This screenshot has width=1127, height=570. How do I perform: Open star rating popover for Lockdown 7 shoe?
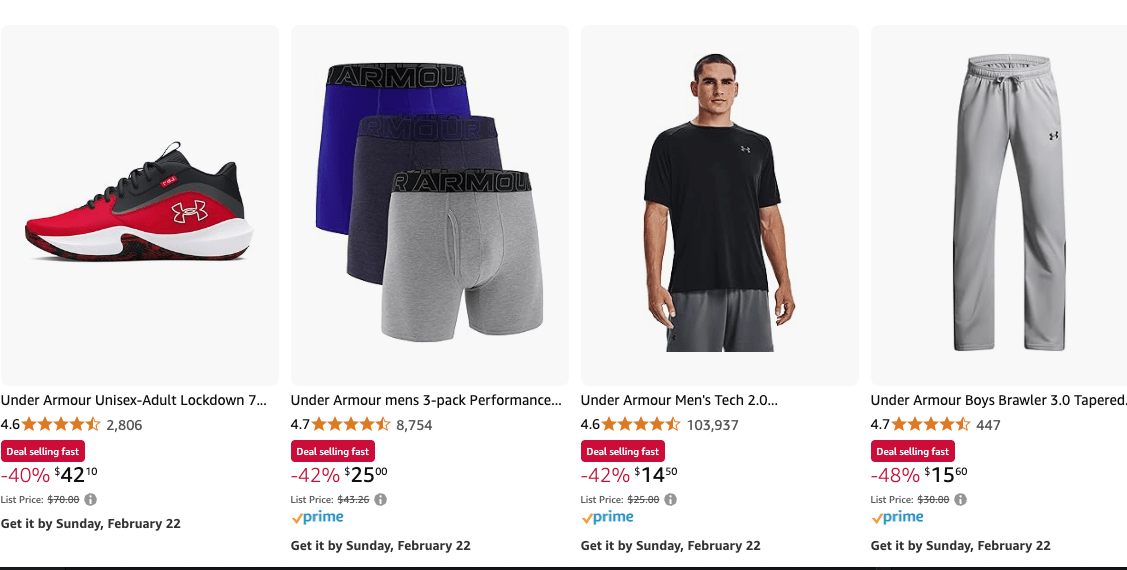[x=61, y=424]
